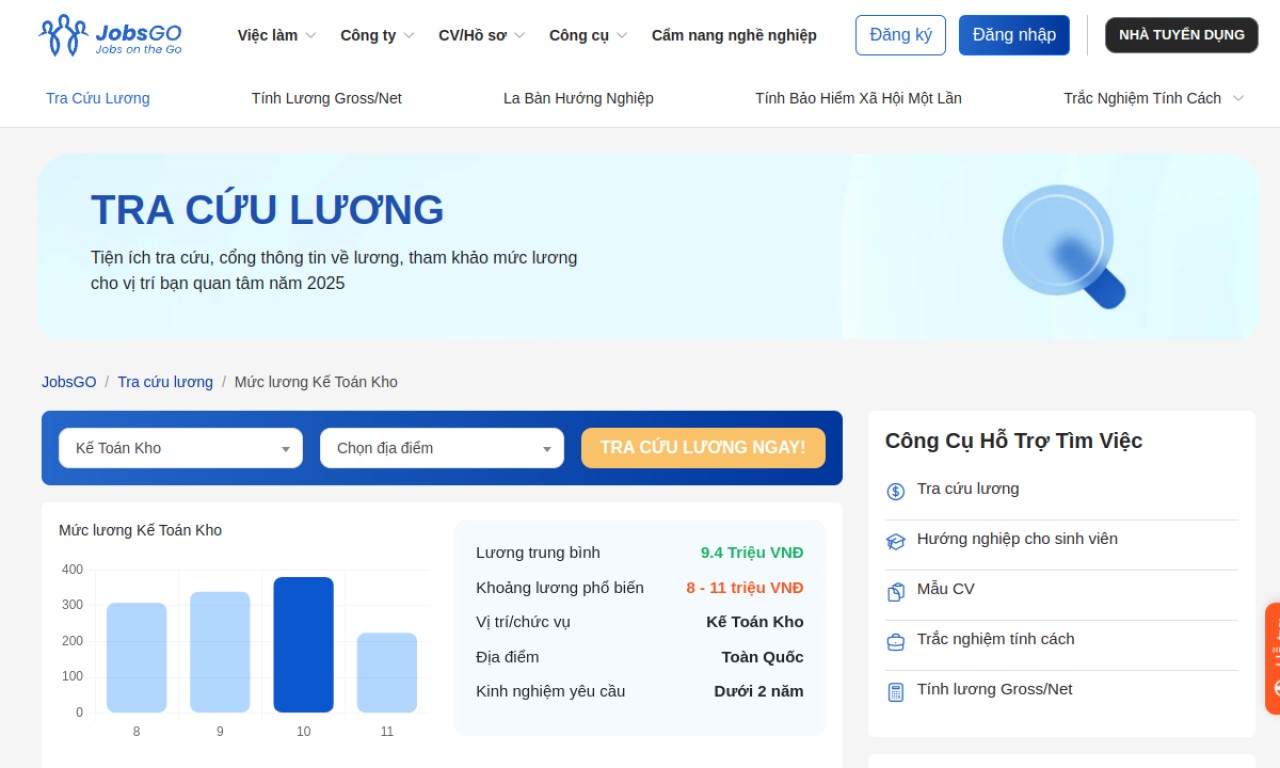This screenshot has width=1280, height=768.
Task: Click the dark blue bar for salary 10
Action: (x=303, y=644)
